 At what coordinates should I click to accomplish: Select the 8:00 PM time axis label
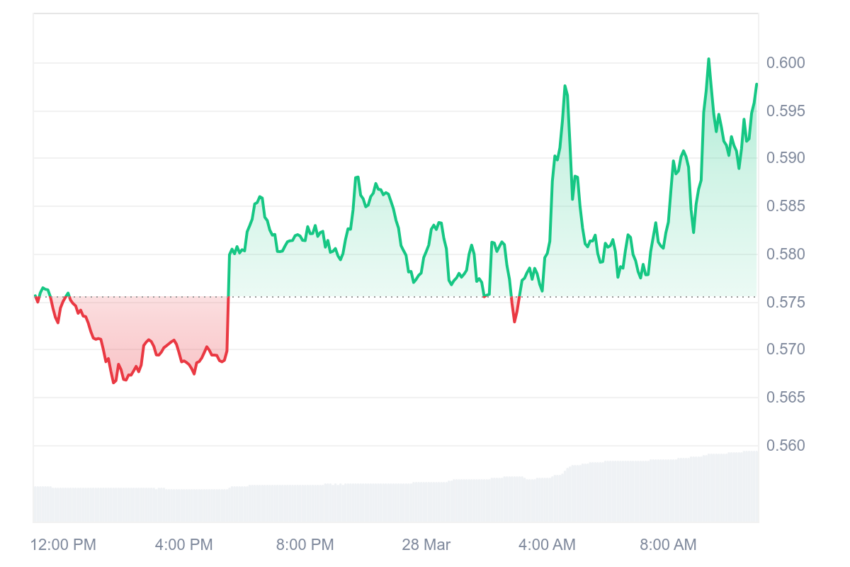305,545
